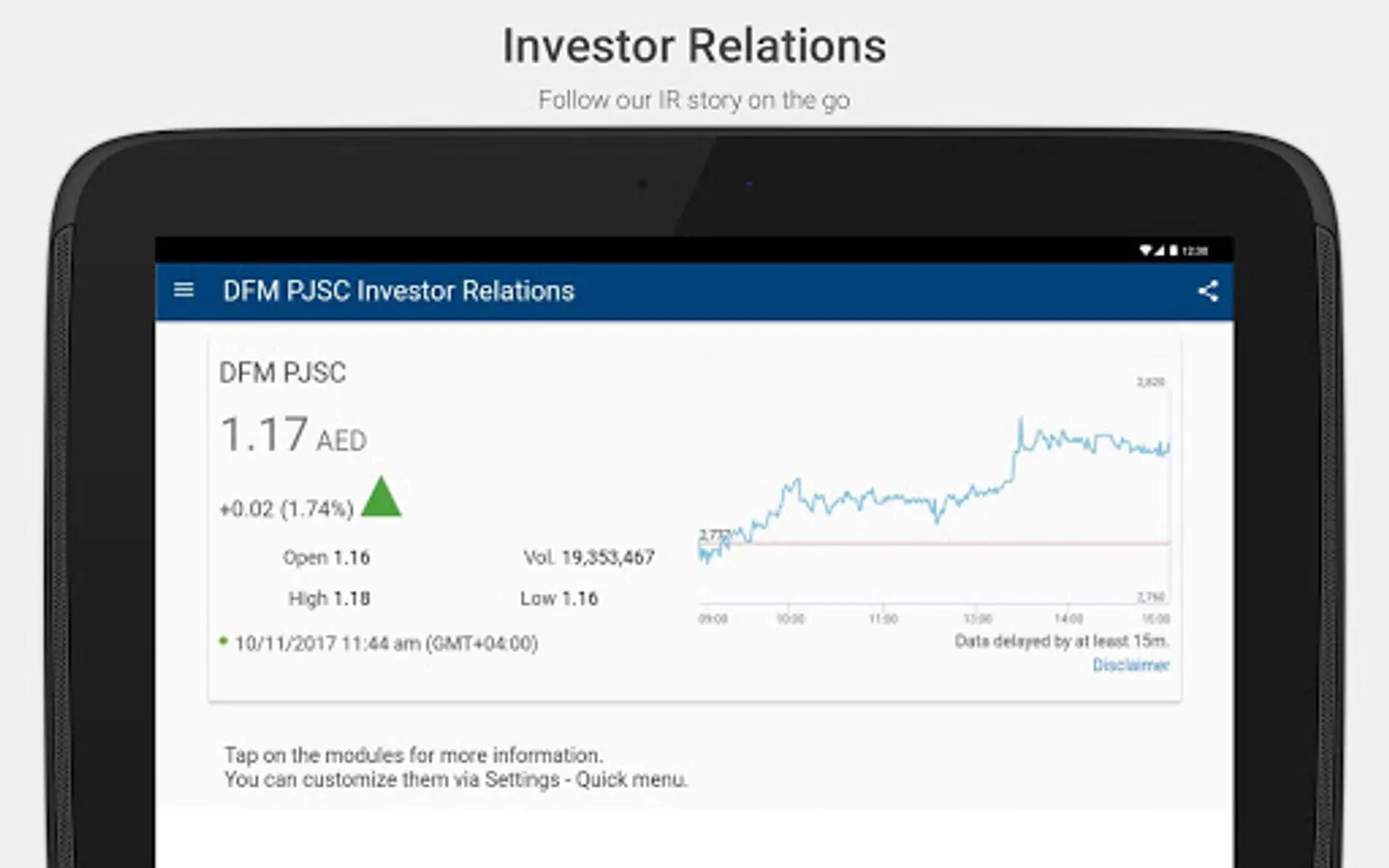
Task: Open the hamburger navigation menu
Action: (x=183, y=290)
